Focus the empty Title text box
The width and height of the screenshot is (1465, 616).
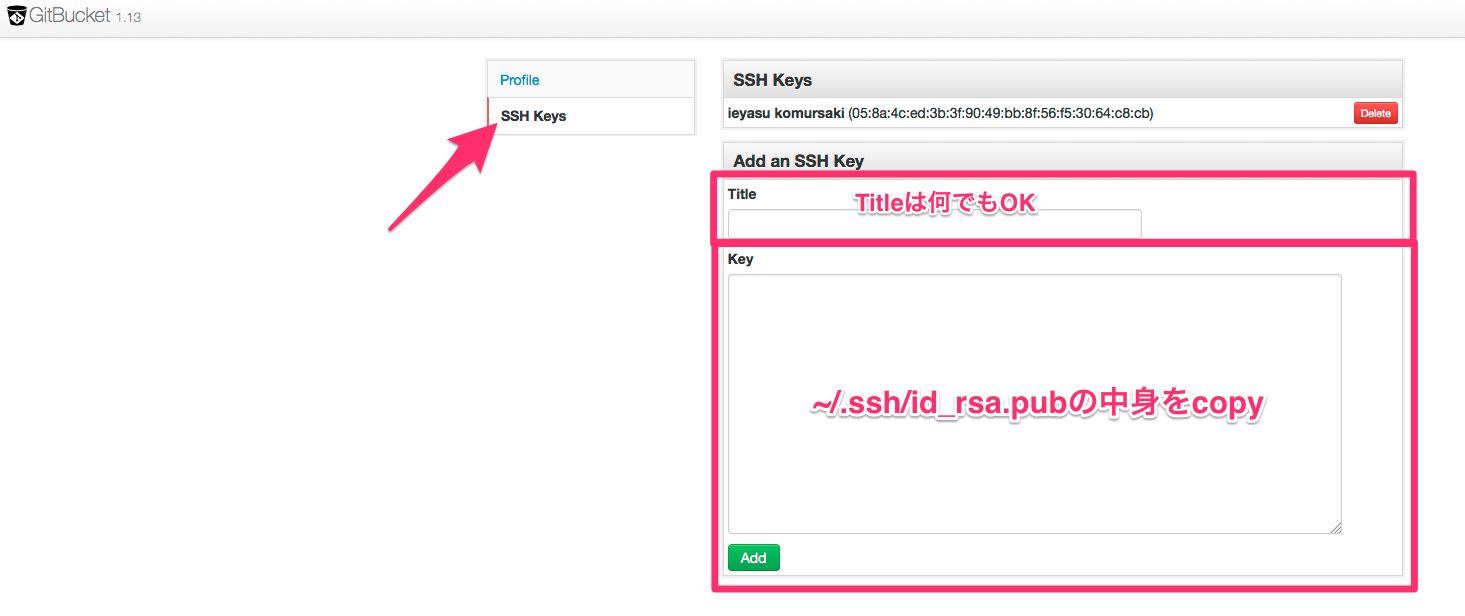933,223
